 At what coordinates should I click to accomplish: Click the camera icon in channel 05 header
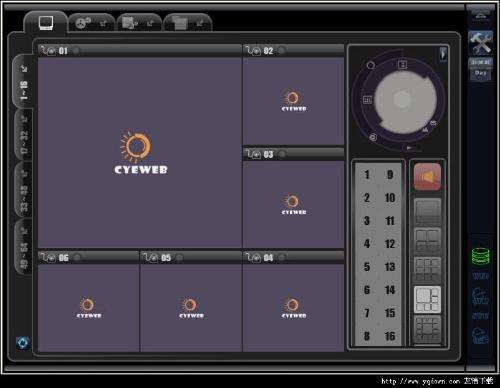click(151, 257)
